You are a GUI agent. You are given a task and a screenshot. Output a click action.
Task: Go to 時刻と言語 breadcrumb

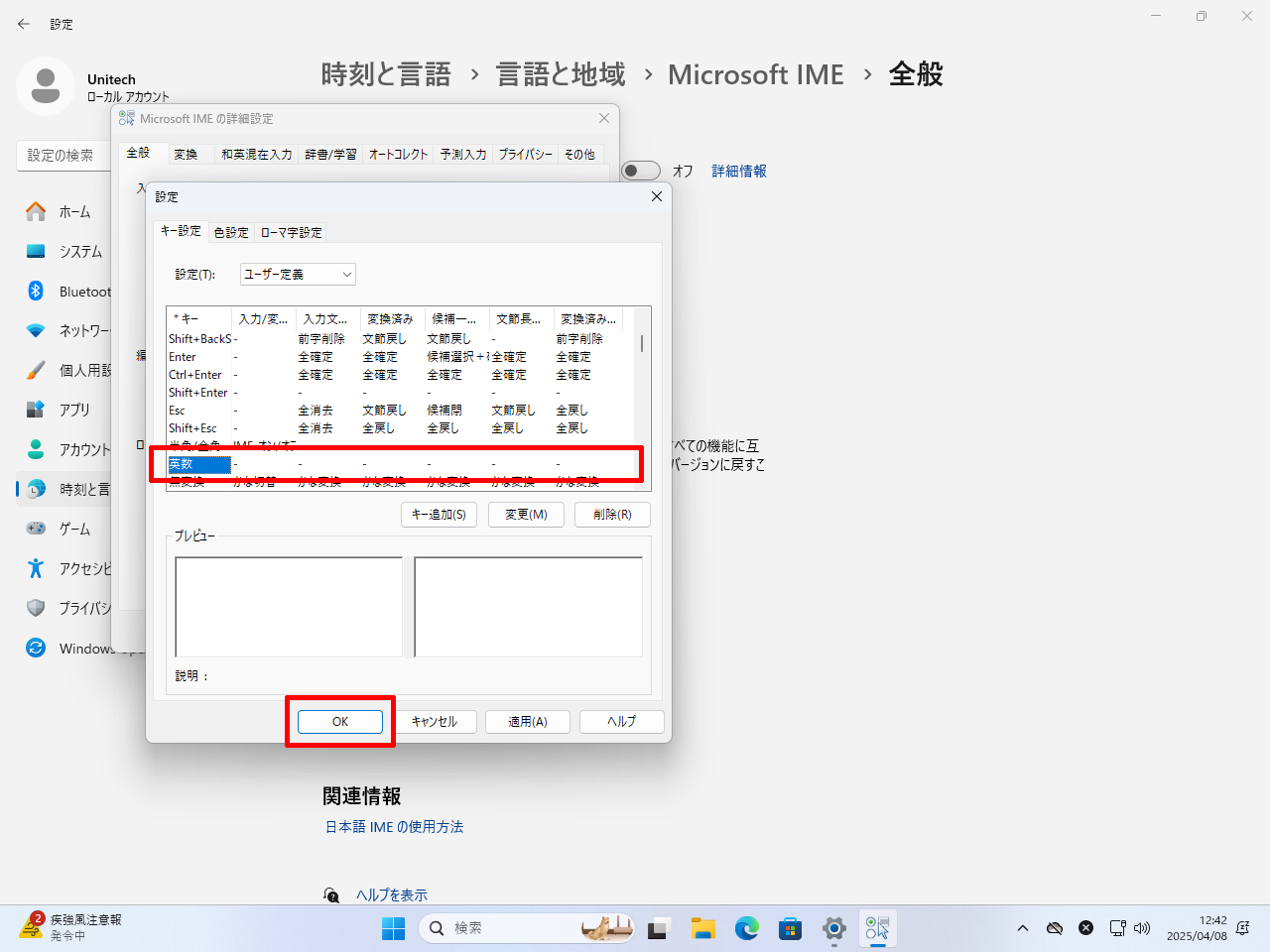click(386, 74)
